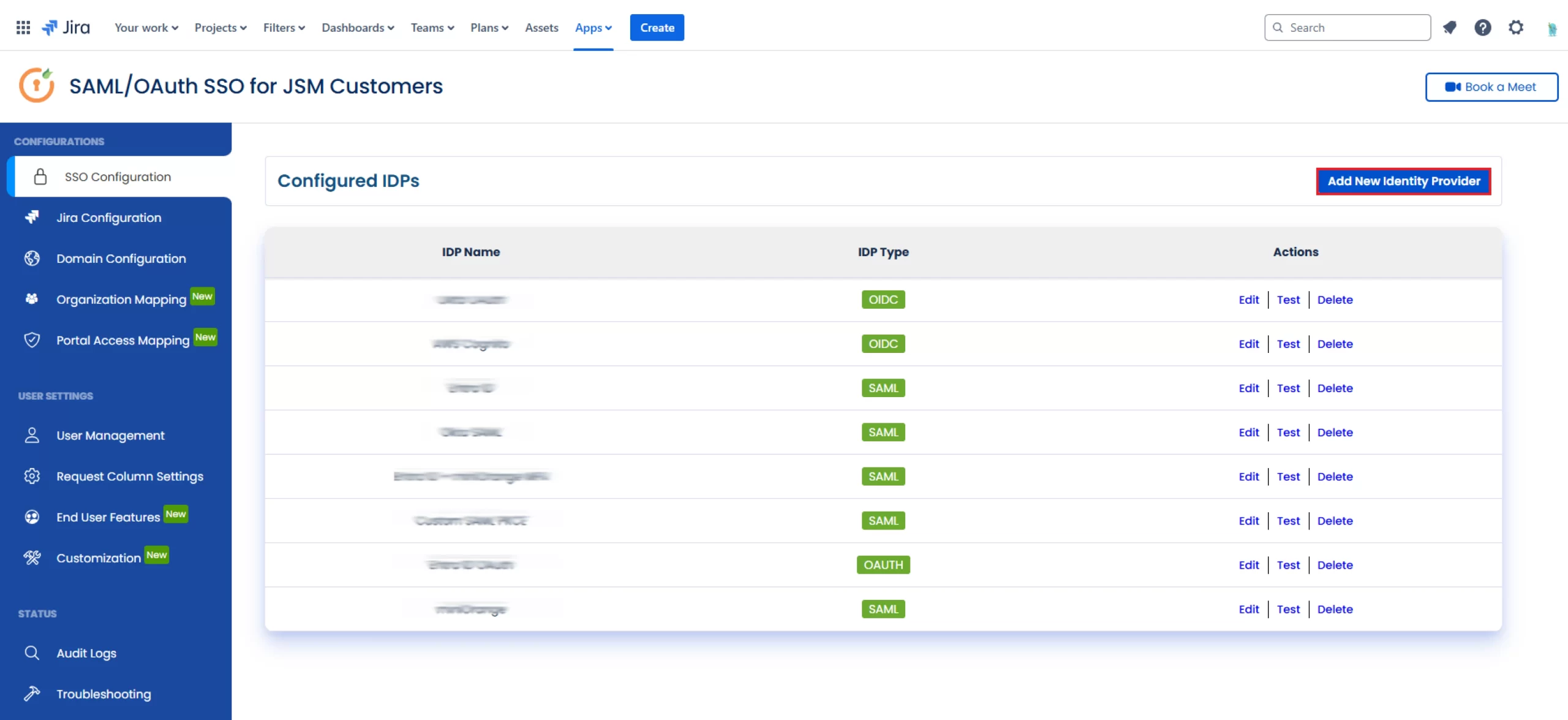
Task: Expand the Dashboards dropdown
Action: [358, 28]
